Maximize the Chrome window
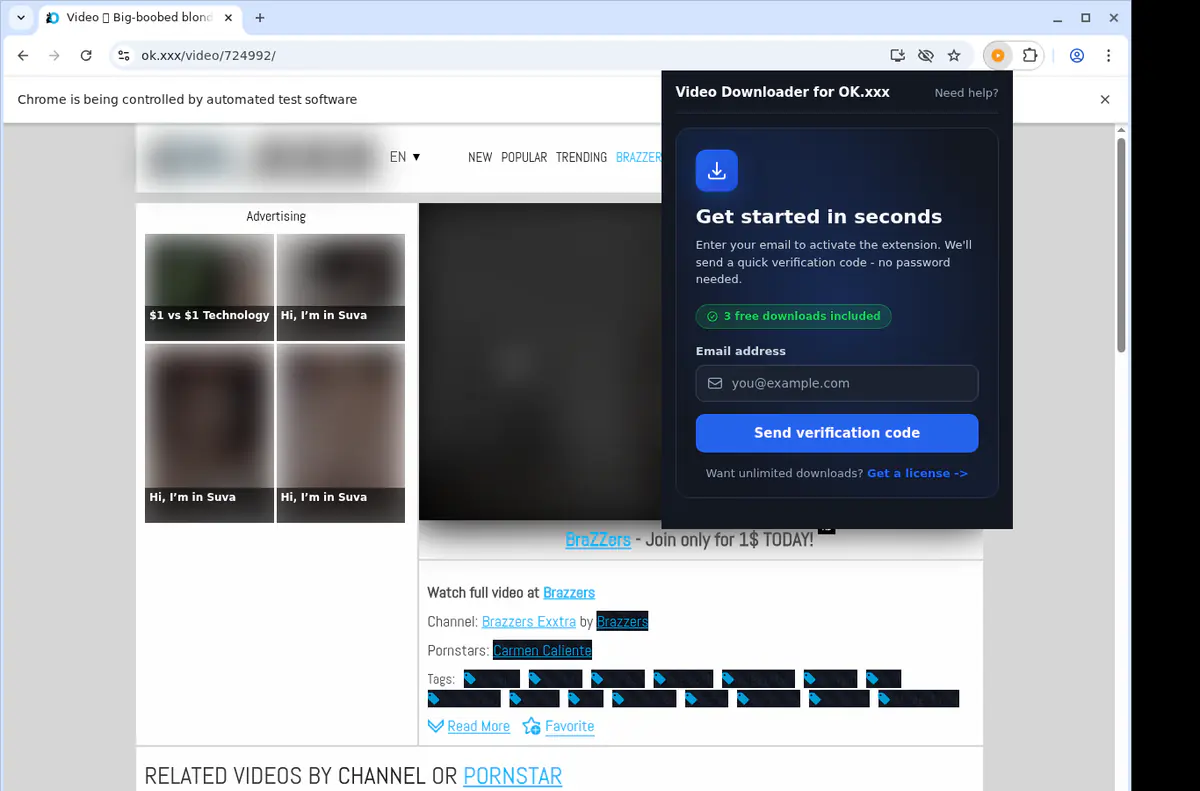 coord(1086,18)
